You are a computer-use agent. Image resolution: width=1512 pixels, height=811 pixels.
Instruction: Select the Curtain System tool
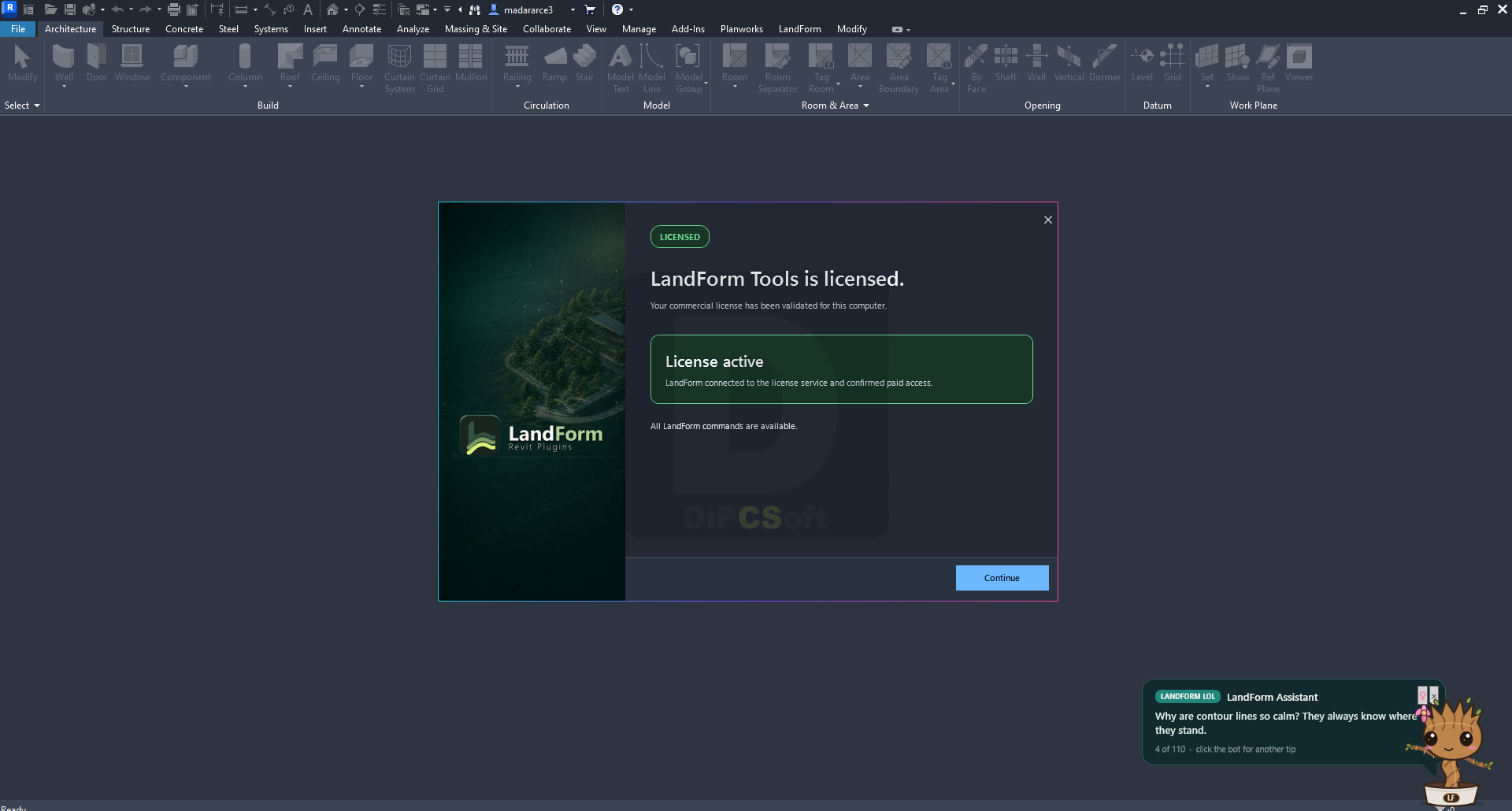(399, 68)
